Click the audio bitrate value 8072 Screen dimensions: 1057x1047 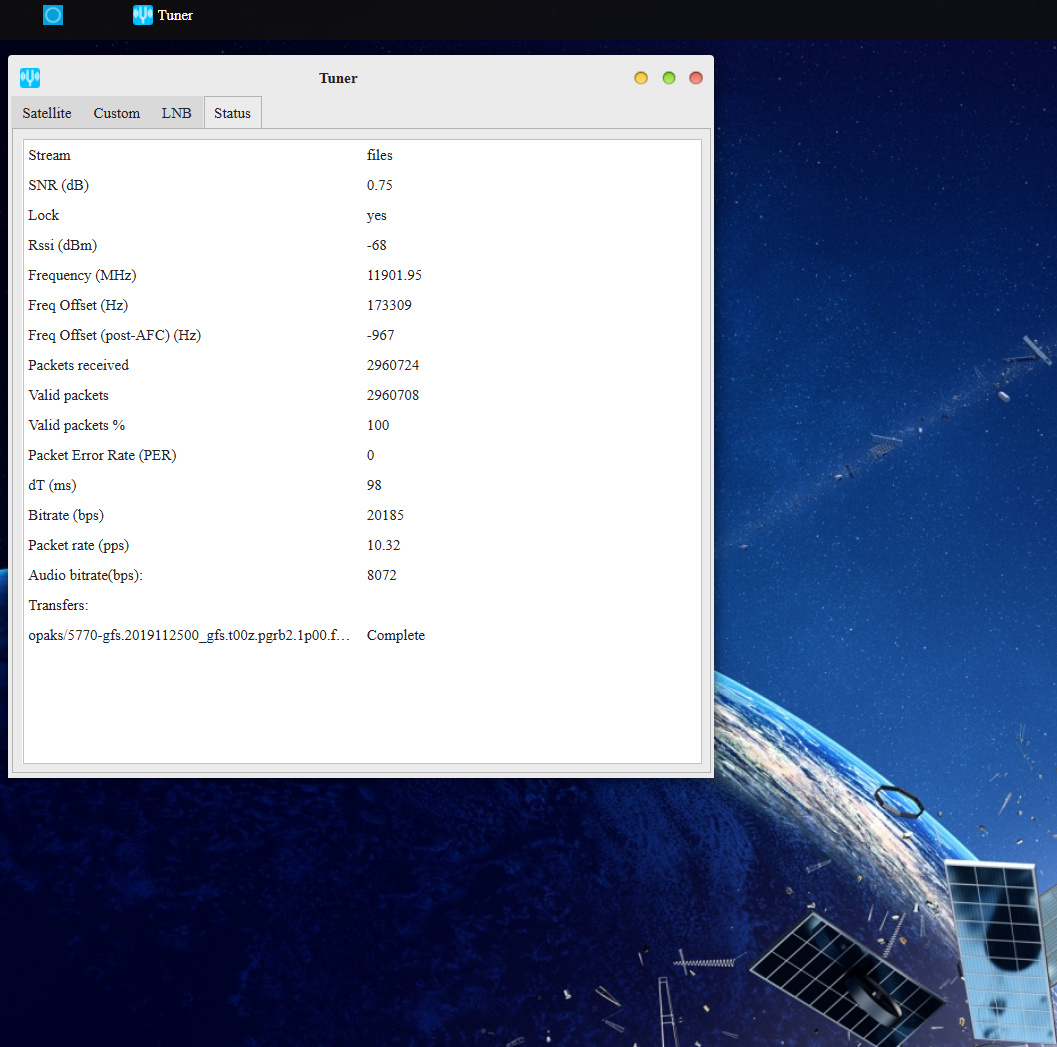(382, 575)
